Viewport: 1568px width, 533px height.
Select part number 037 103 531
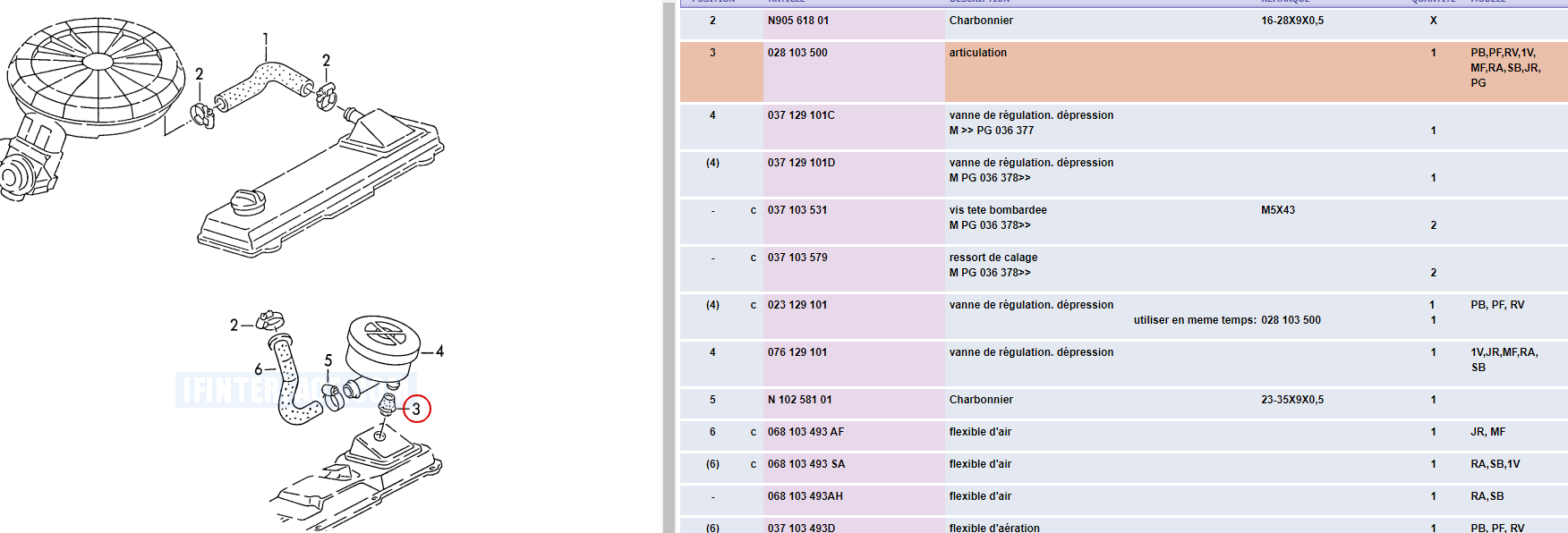click(x=797, y=210)
